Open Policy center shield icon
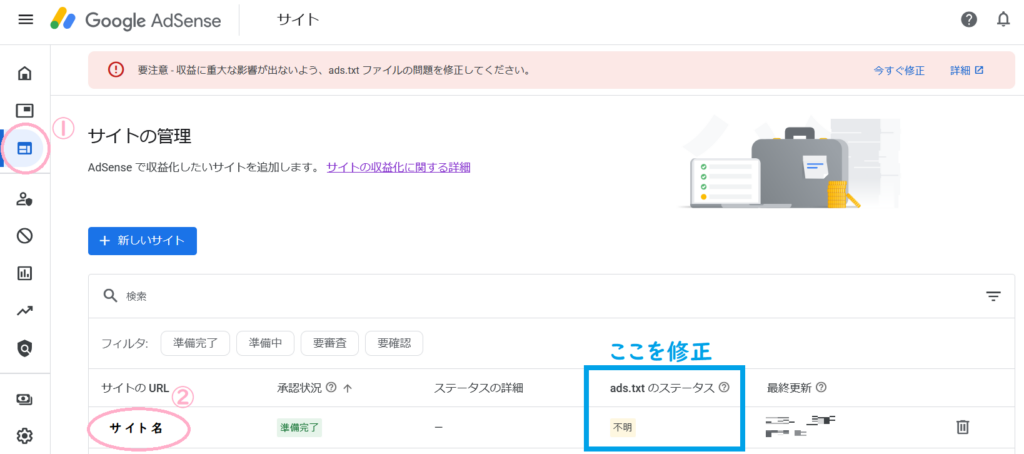This screenshot has width=1024, height=454. click(25, 348)
